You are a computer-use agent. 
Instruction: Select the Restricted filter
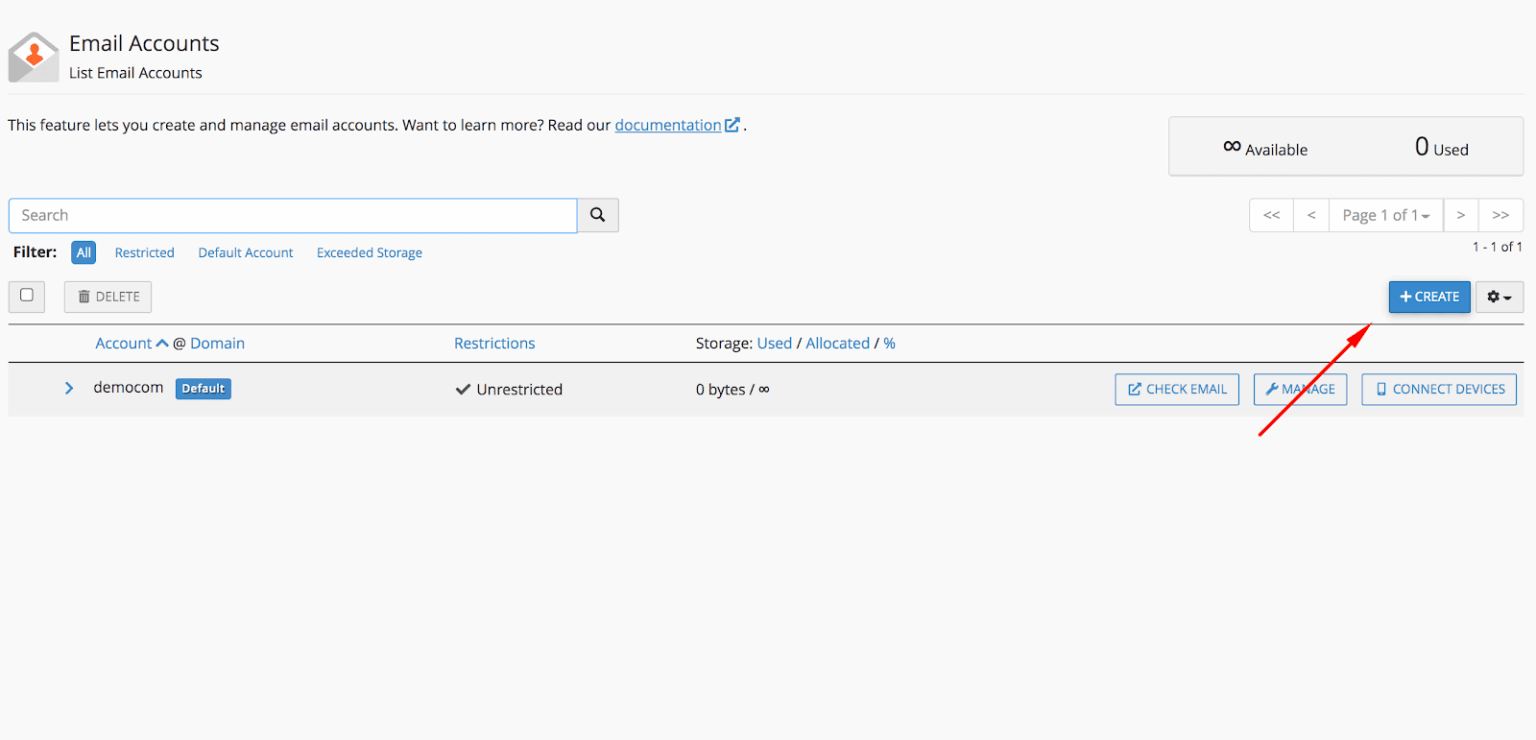coord(144,252)
